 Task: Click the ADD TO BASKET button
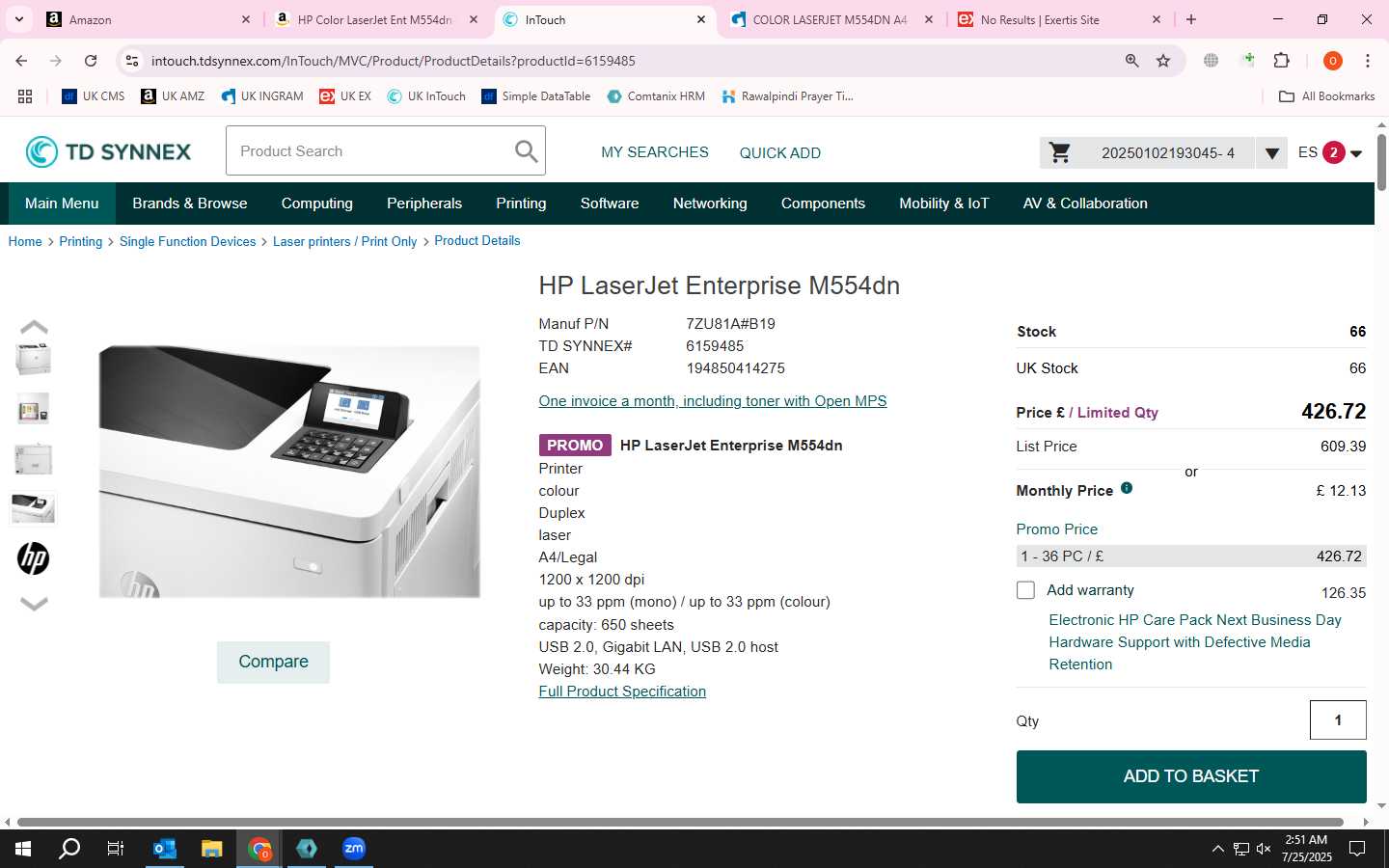click(1191, 776)
